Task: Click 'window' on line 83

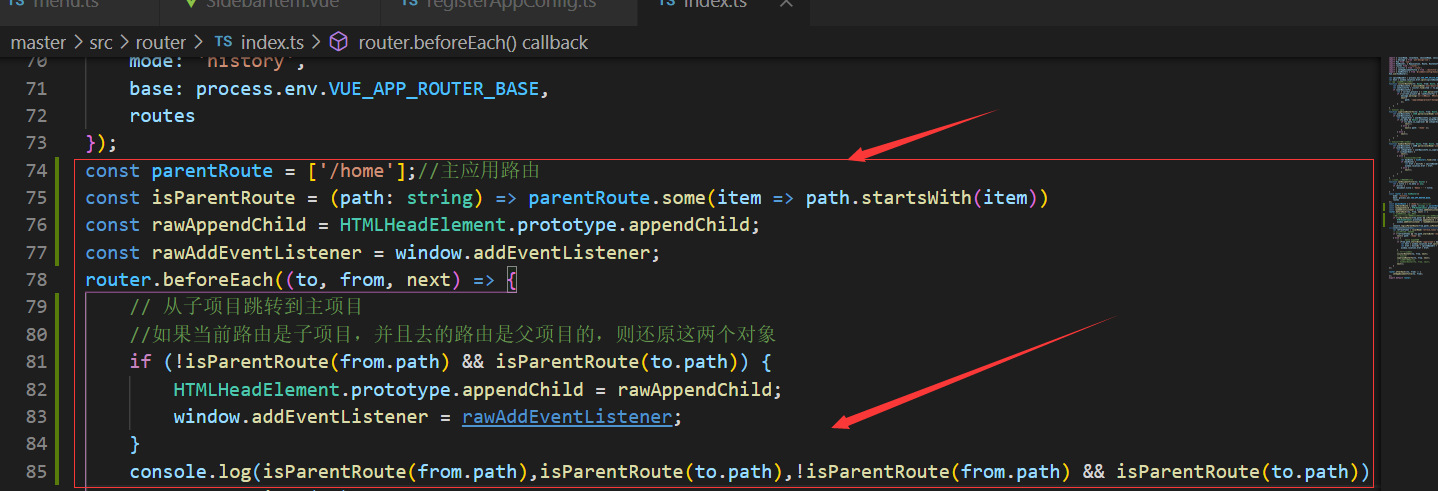Action: [206, 416]
